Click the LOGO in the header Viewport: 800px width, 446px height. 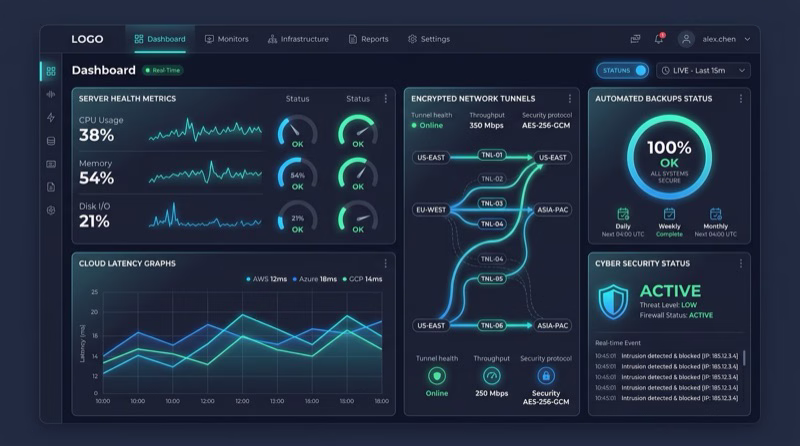coord(87,39)
